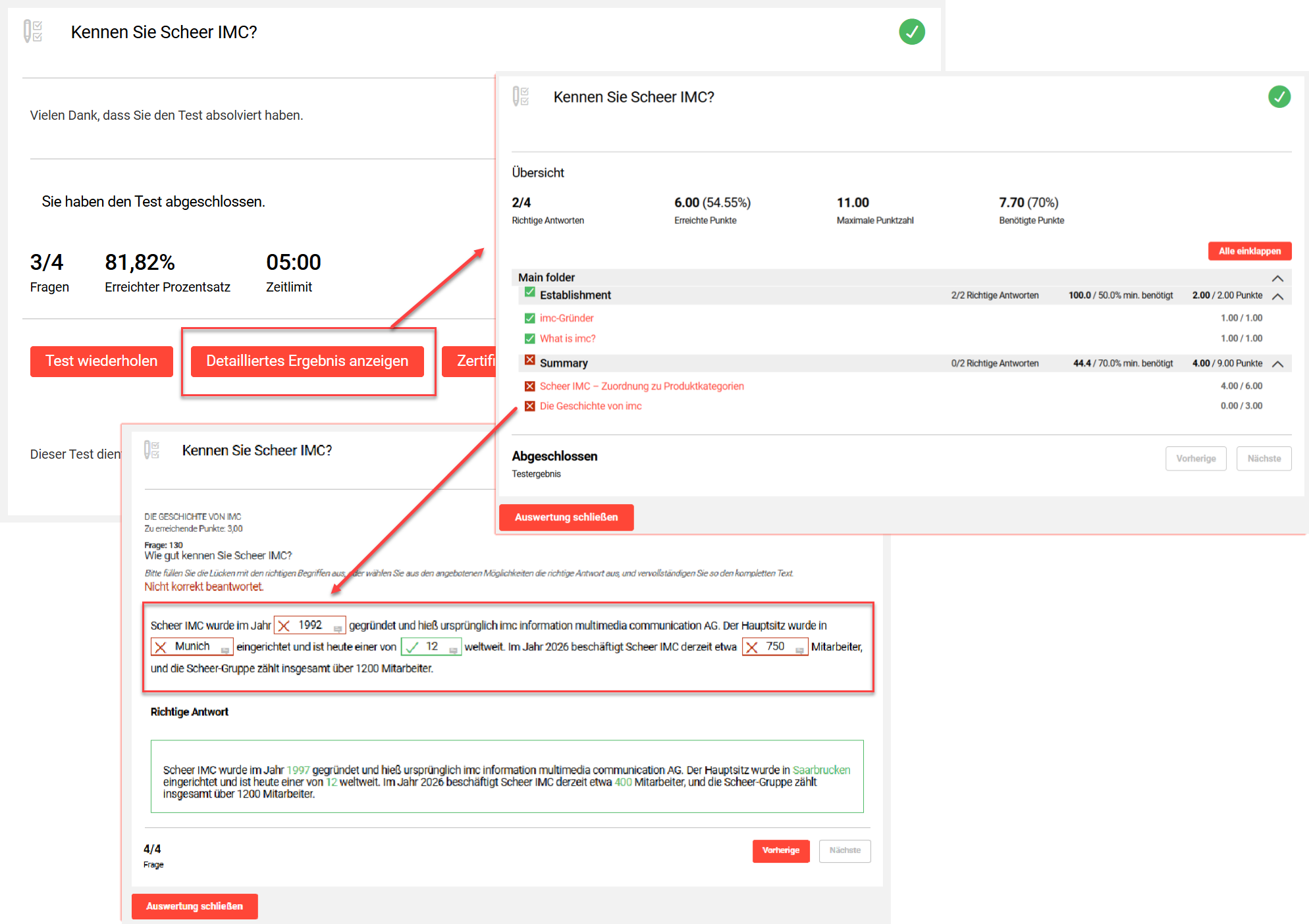Click the test icon beside the top-left title

(33, 31)
